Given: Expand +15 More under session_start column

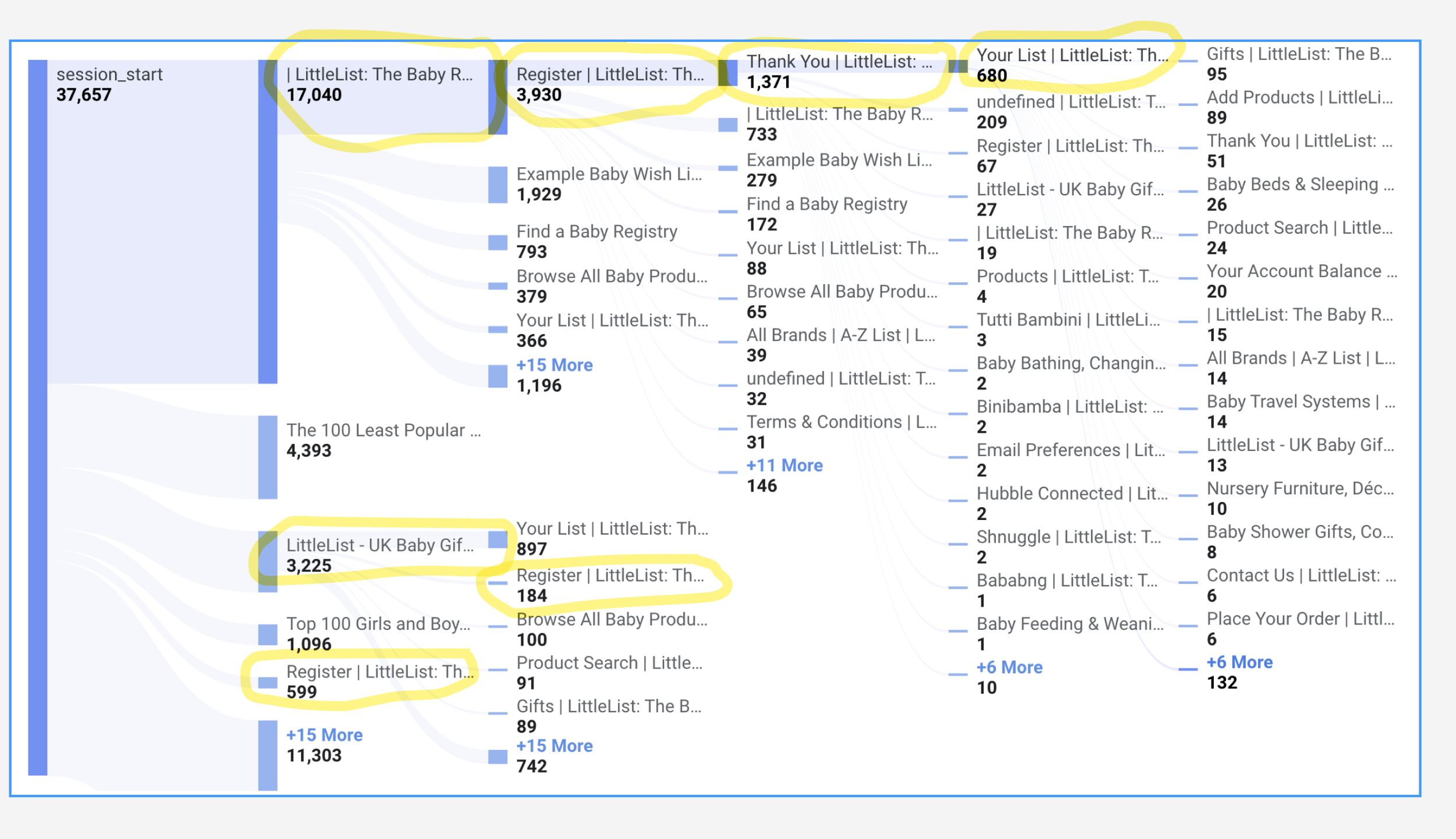Looking at the screenshot, I should tap(324, 735).
